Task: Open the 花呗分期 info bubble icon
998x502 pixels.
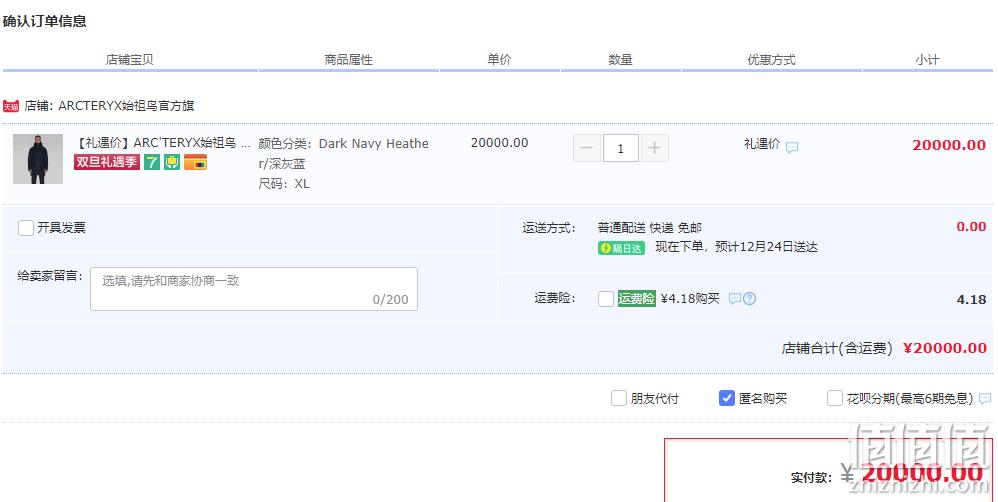Action: pyautogui.click(x=985, y=399)
